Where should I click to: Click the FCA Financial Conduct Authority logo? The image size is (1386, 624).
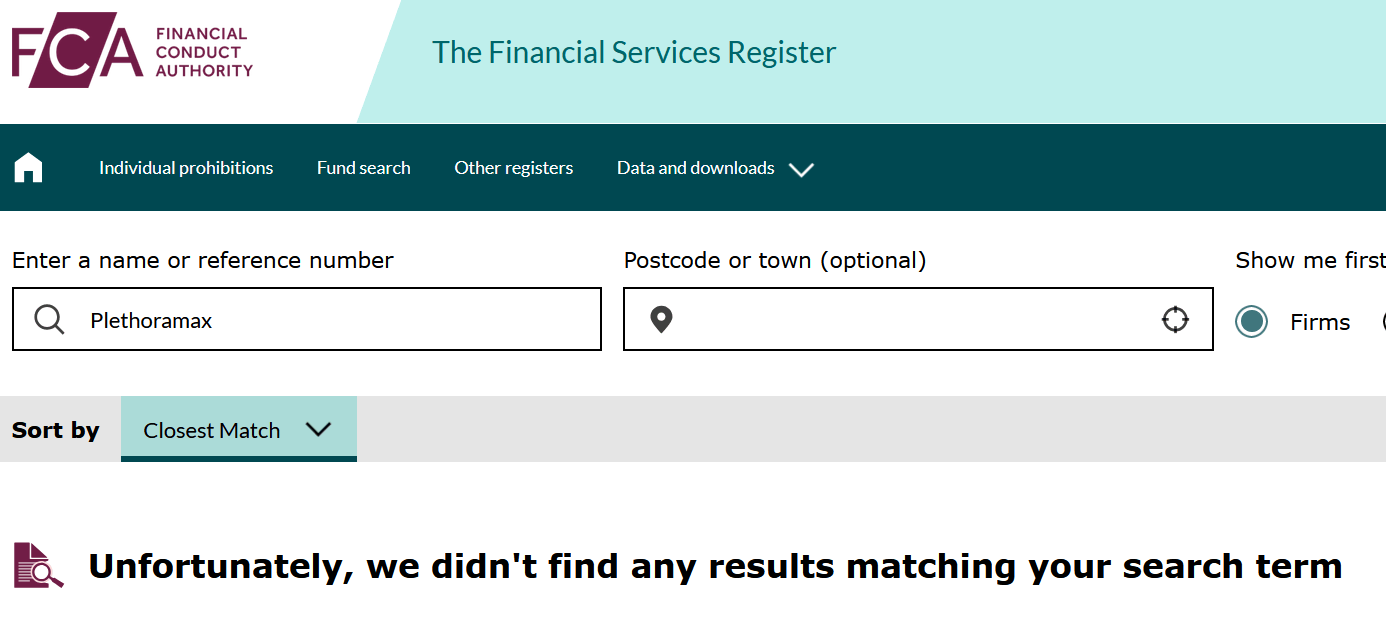click(132, 50)
